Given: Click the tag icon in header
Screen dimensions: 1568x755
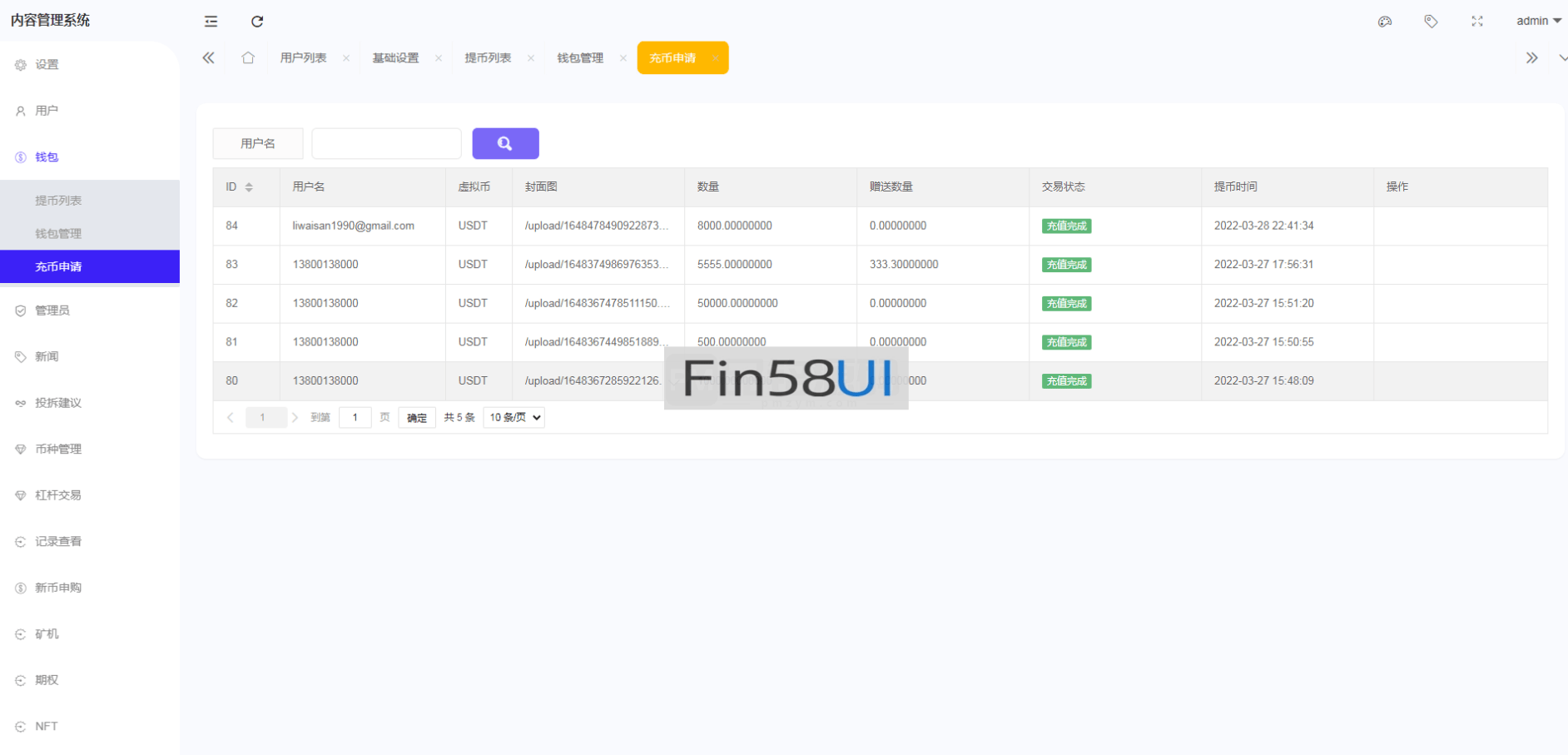Looking at the screenshot, I should (1431, 22).
